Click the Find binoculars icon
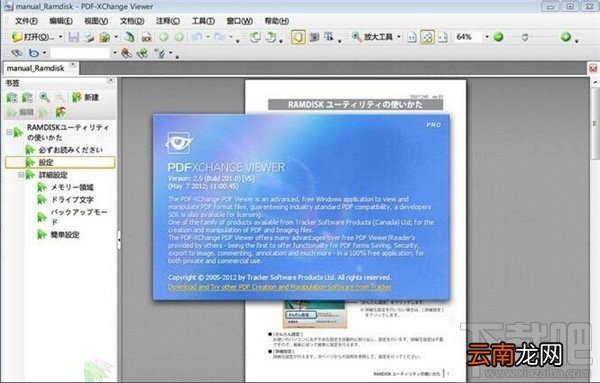The width and height of the screenshot is (600, 383). (16, 53)
